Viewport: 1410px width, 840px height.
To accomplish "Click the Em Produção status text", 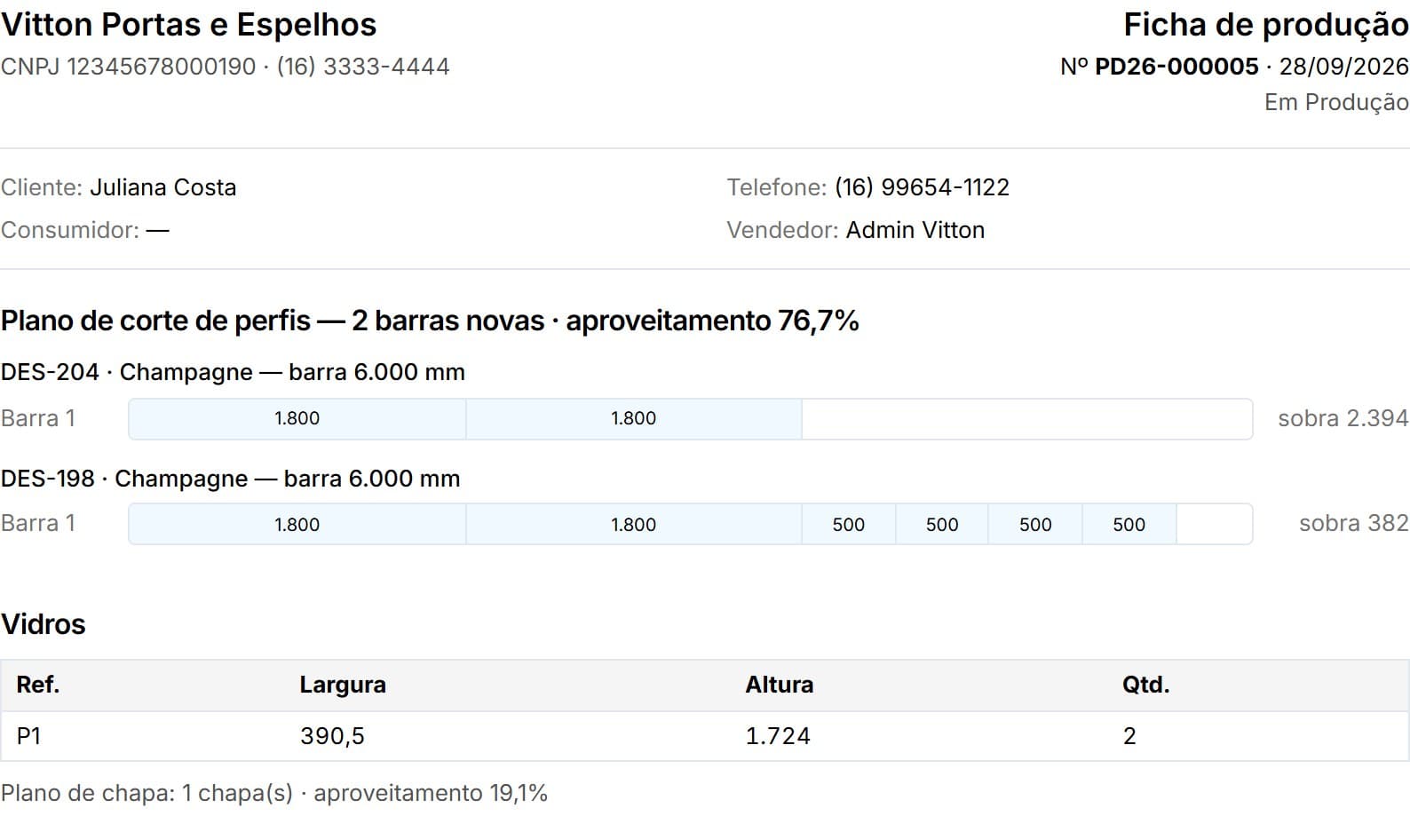I will pyautogui.click(x=1336, y=102).
